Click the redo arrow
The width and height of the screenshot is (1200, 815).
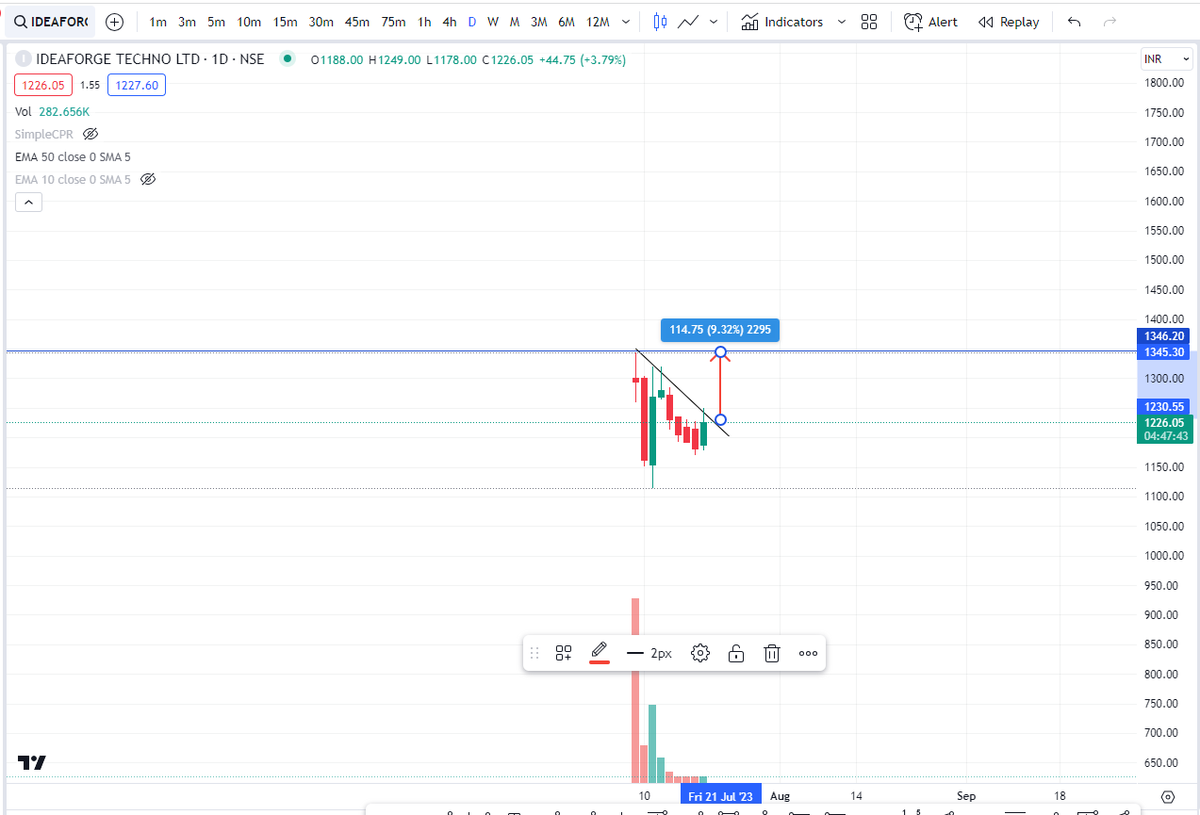(x=1108, y=22)
